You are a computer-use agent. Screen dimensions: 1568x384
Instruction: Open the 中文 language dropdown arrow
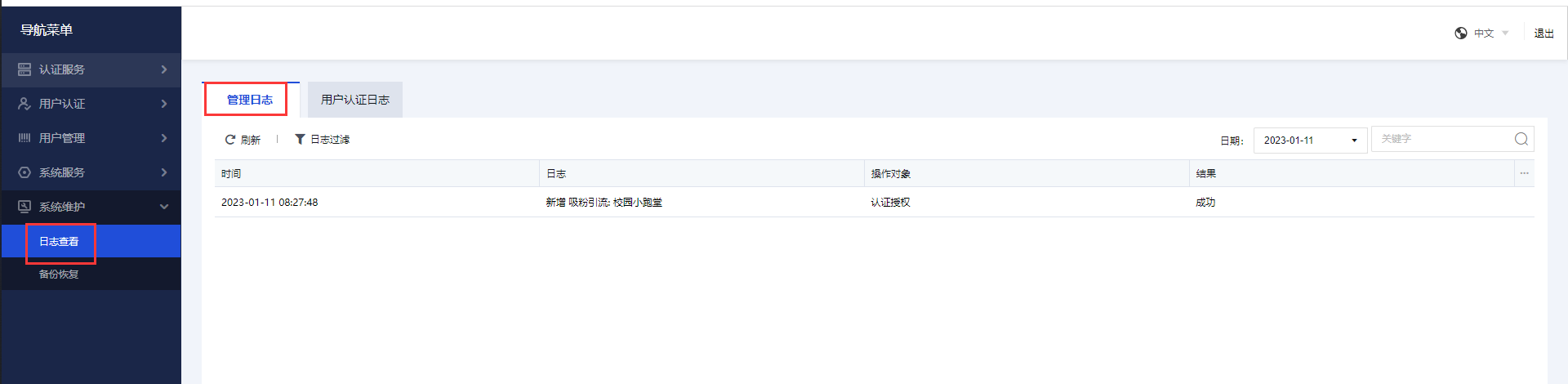tap(1505, 33)
